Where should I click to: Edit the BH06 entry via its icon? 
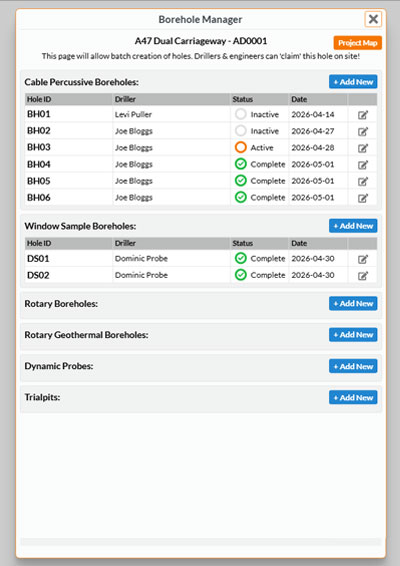363,198
